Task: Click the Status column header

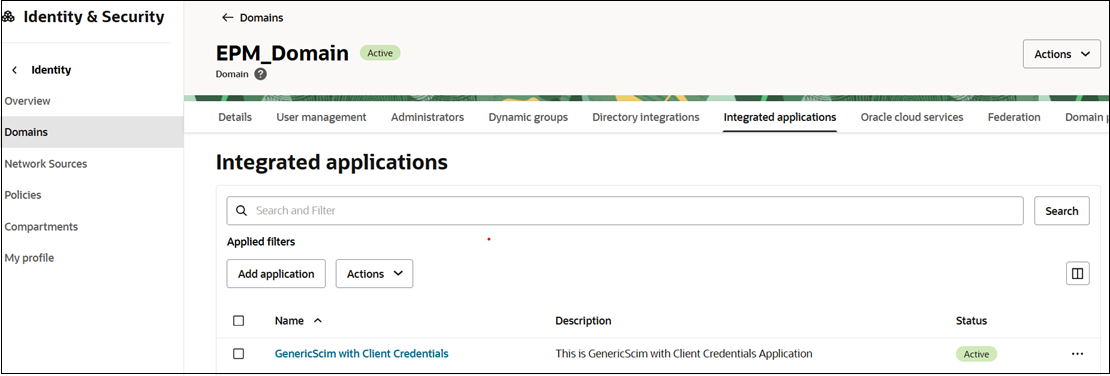Action: 971,321
